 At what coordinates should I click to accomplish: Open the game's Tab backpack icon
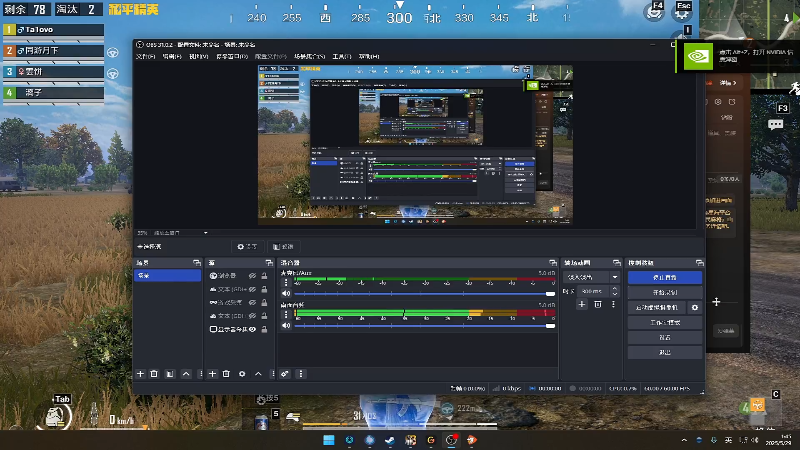coord(57,416)
